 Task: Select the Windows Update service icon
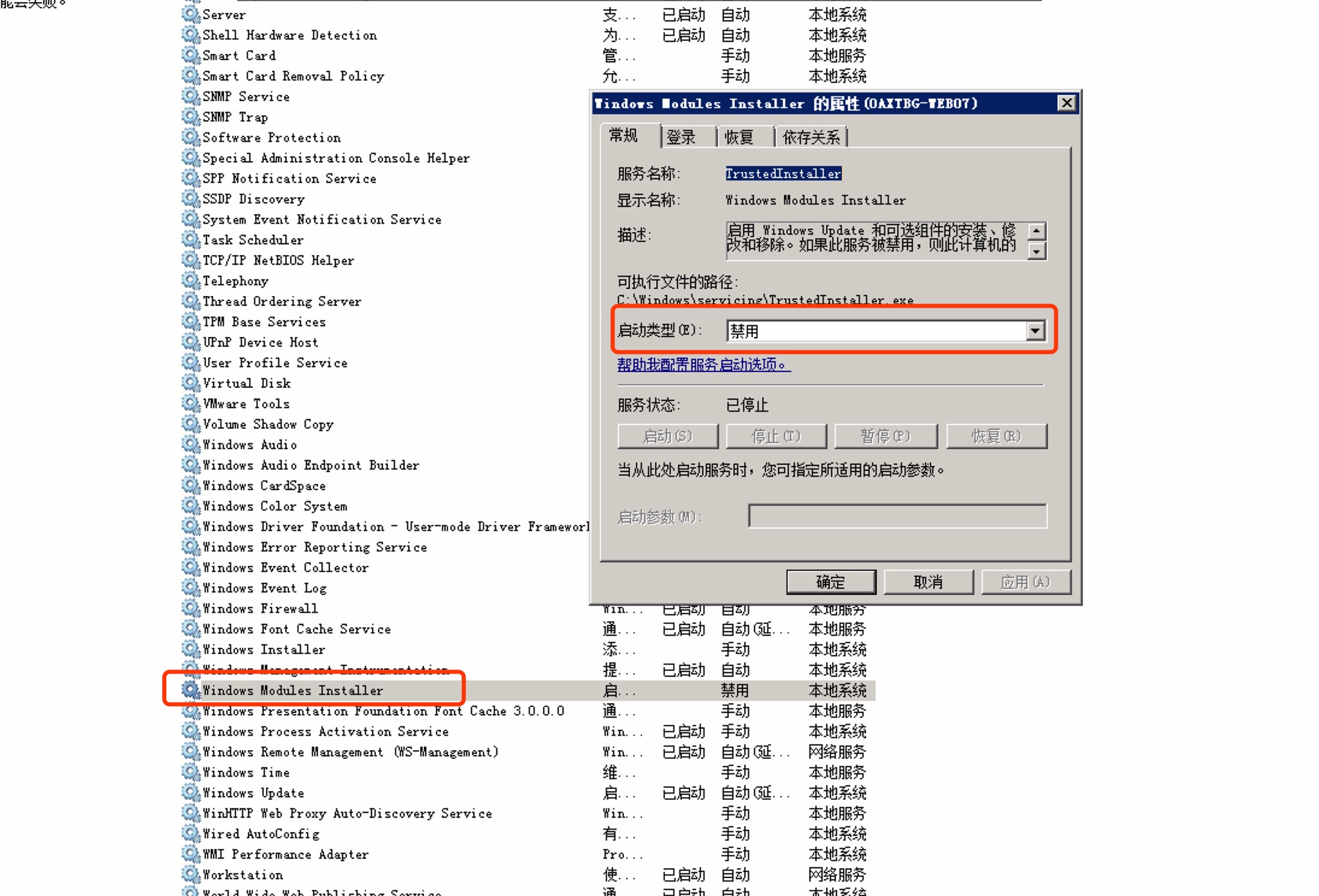(190, 792)
